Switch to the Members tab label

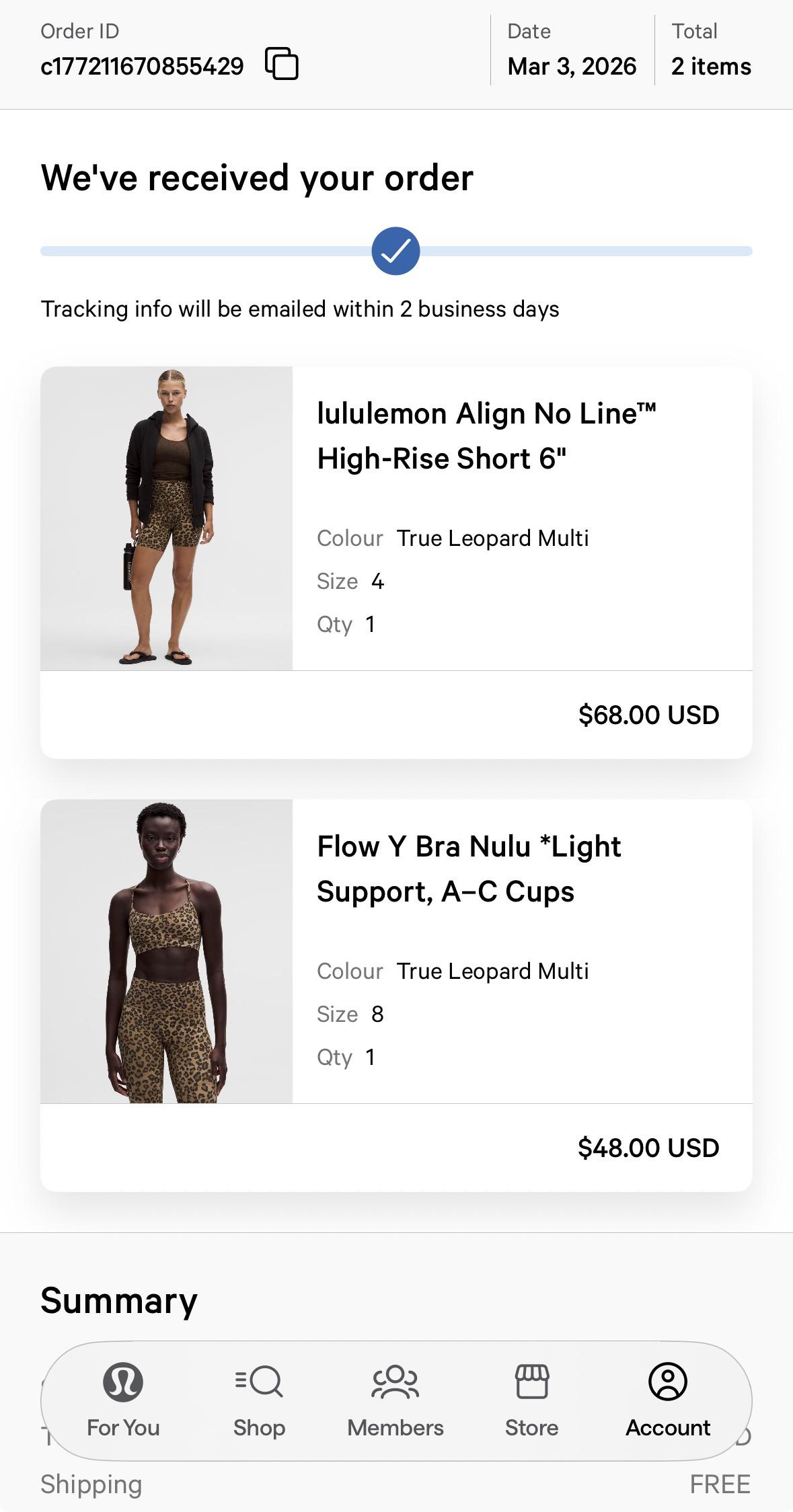(x=395, y=1427)
